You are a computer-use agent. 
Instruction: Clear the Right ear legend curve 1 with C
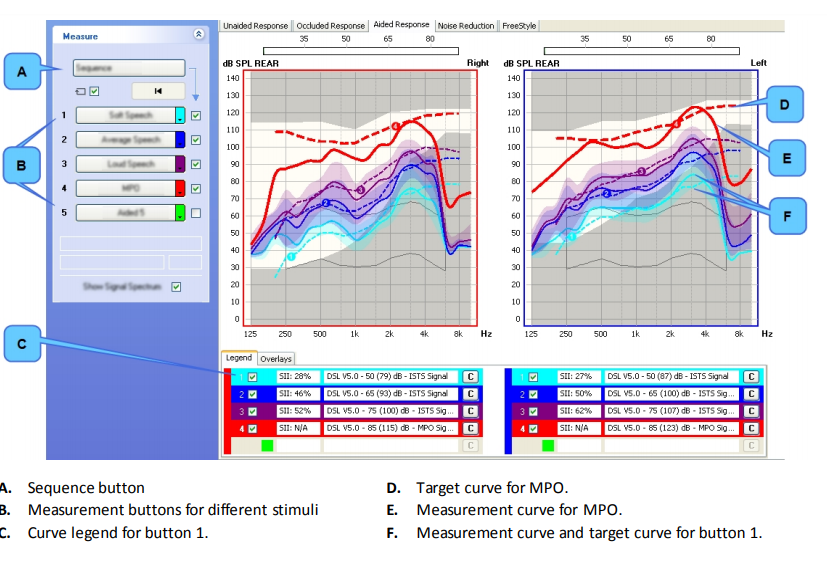point(470,377)
